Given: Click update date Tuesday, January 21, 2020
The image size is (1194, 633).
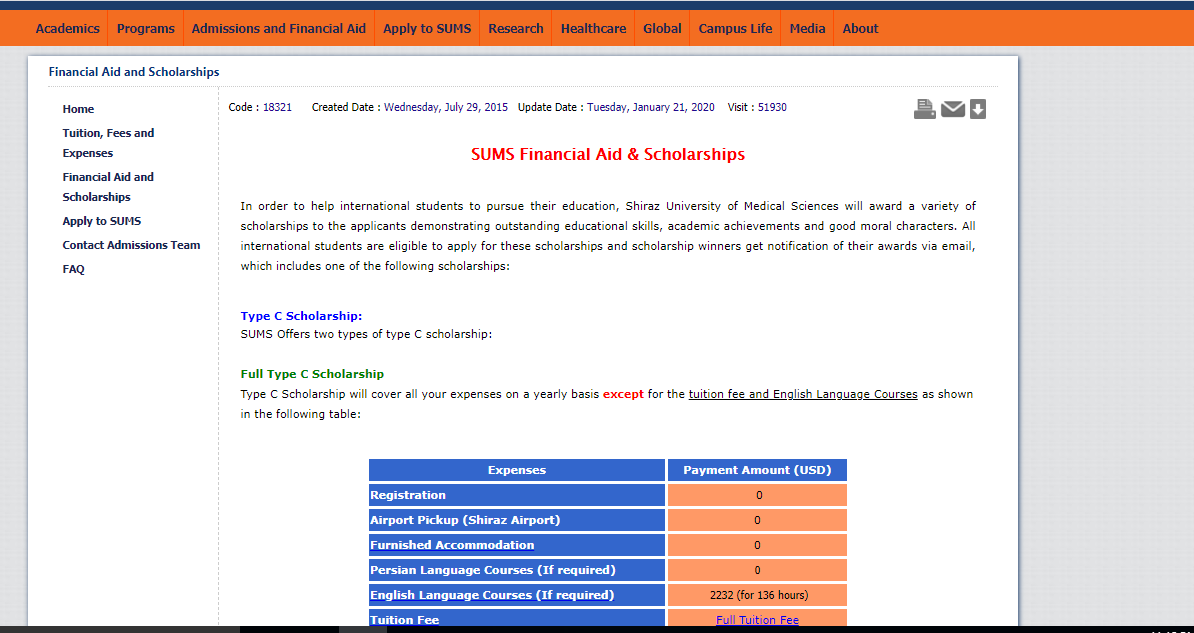Looking at the screenshot, I should tap(651, 107).
